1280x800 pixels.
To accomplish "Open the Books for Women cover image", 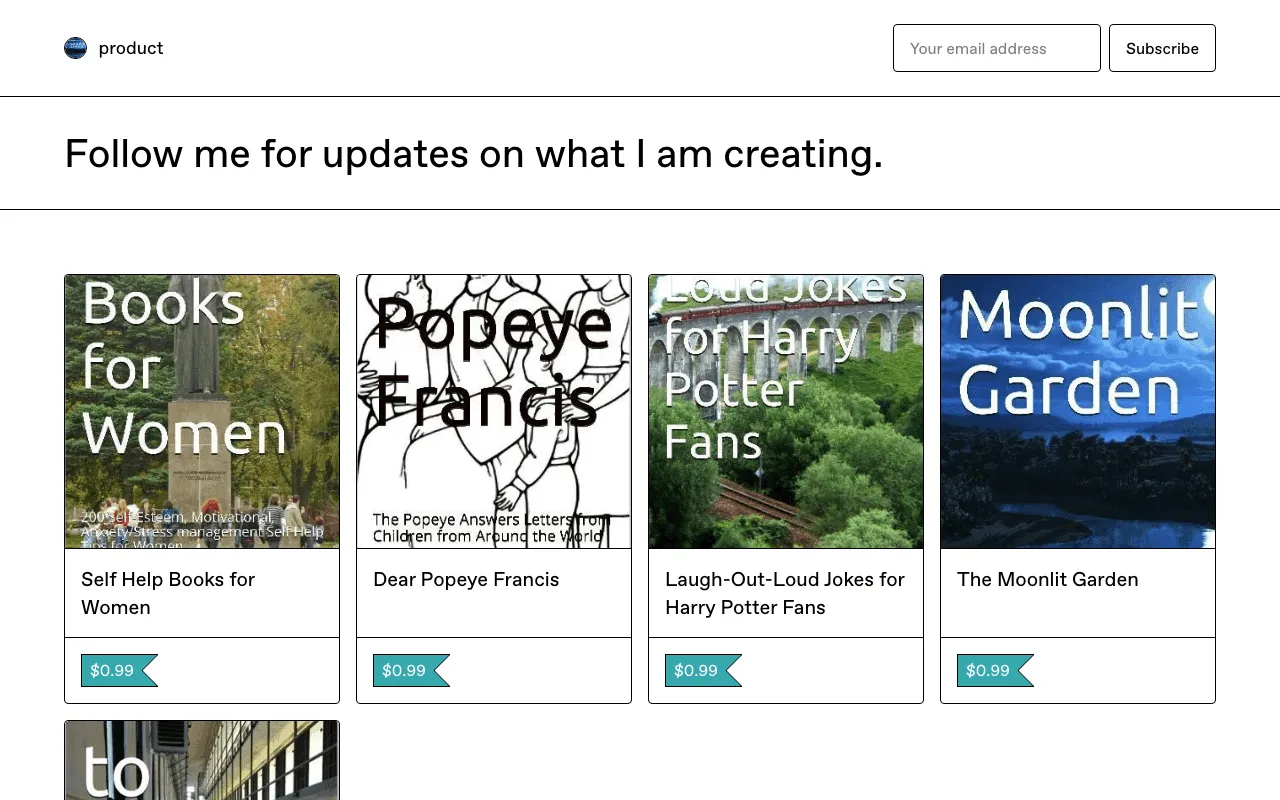I will (x=201, y=411).
